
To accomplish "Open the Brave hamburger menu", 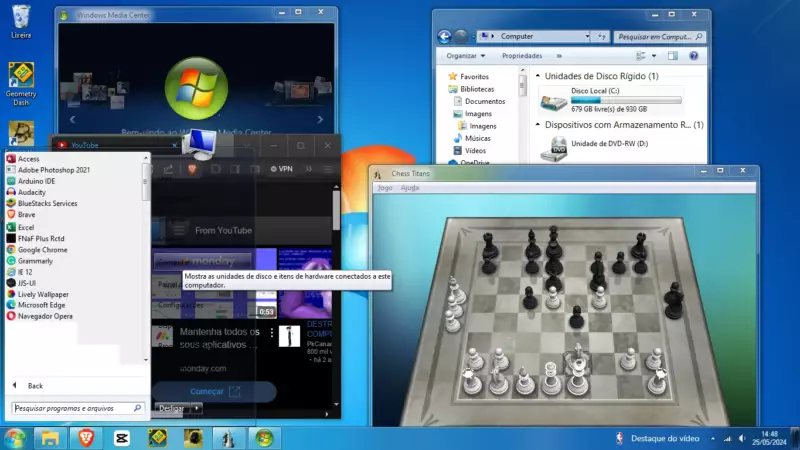I will 328,169.
